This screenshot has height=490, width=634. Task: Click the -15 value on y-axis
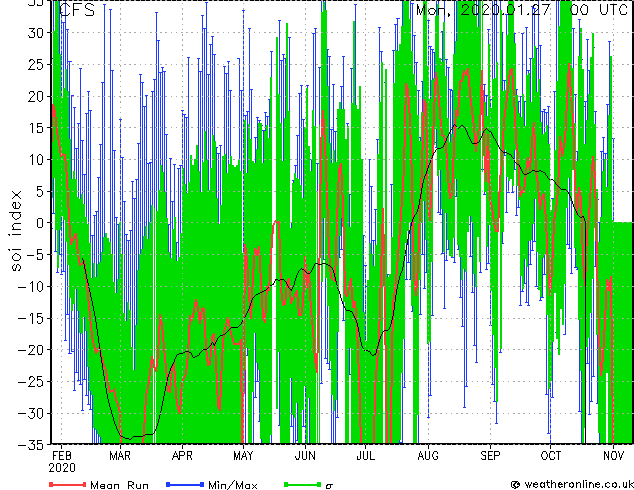click(x=31, y=318)
